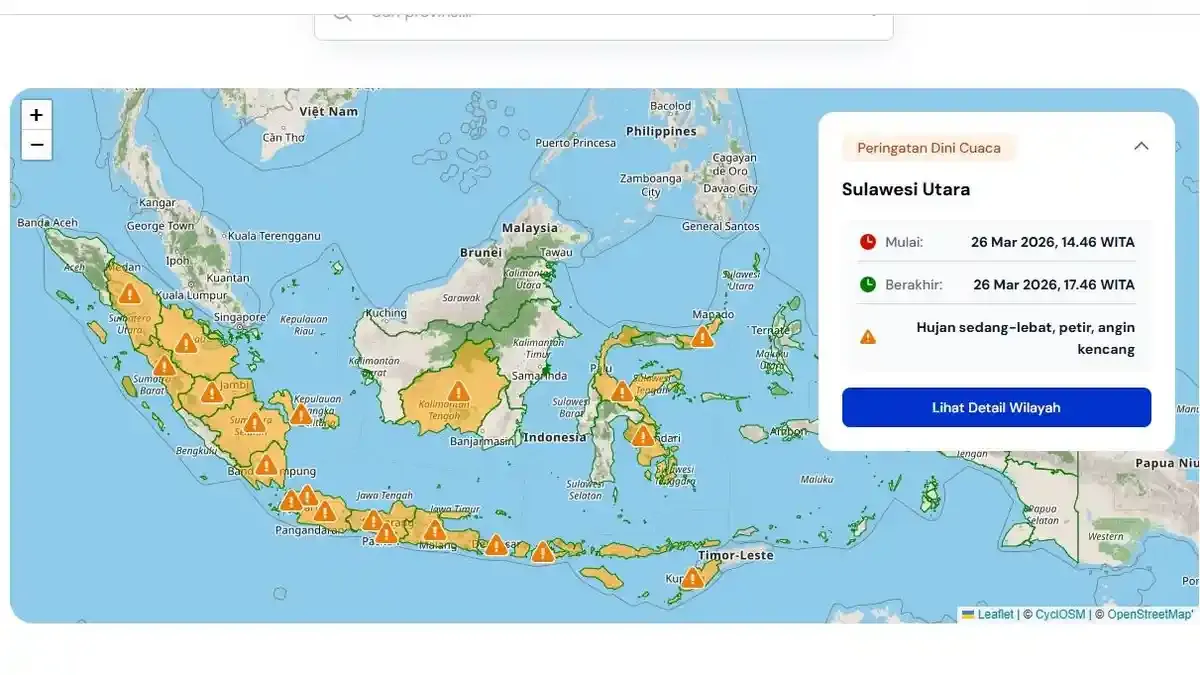Click the Peringatan Dini Cuaca badge

[929, 148]
